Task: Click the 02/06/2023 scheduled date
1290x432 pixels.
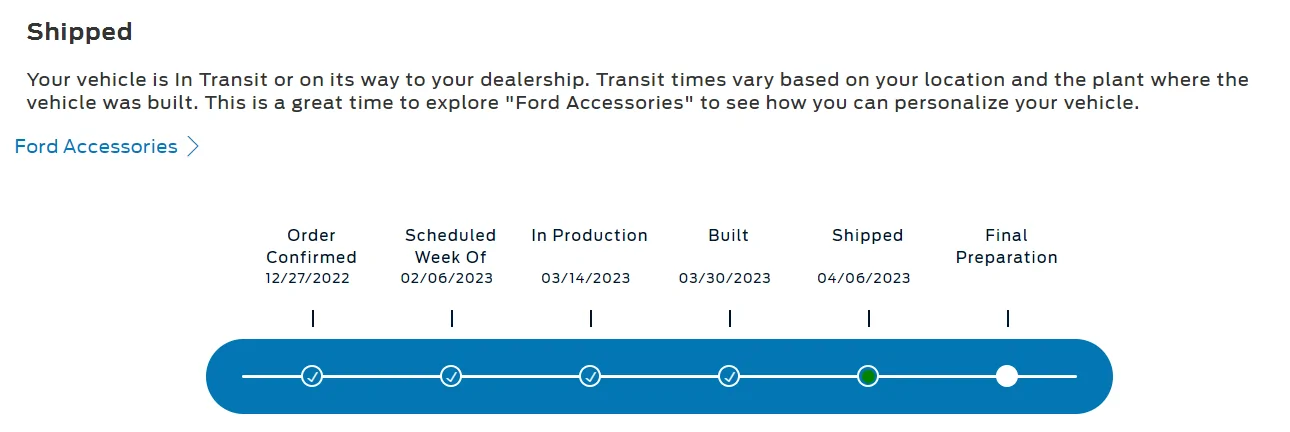Action: 448,278
